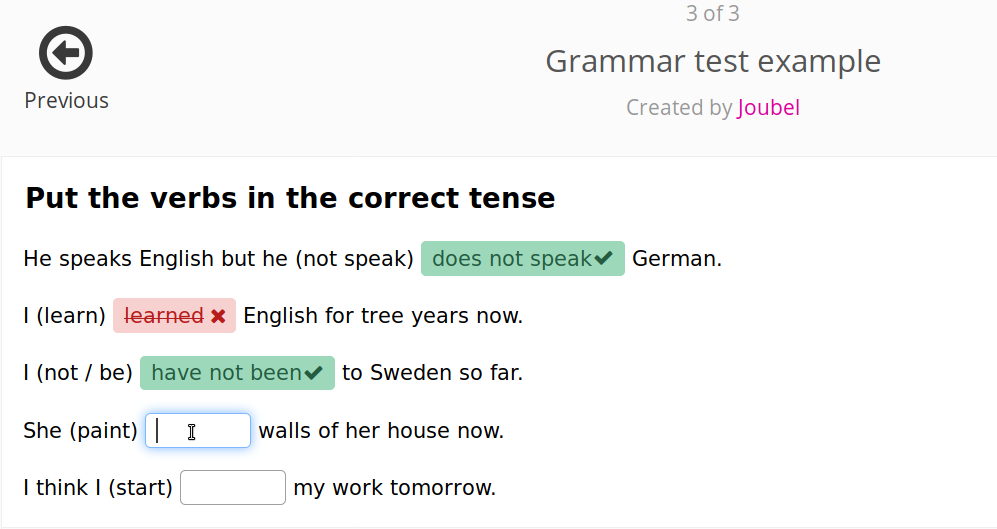The height and width of the screenshot is (529, 997).
Task: Select the "have not been" answer box
Action: click(x=226, y=373)
